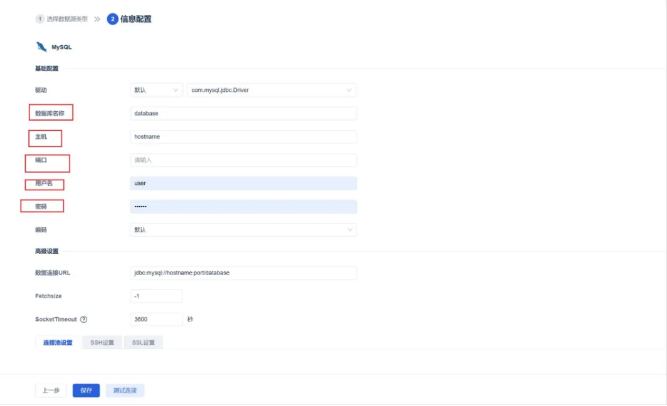Click the database name input field
667x406 pixels.
point(243,113)
